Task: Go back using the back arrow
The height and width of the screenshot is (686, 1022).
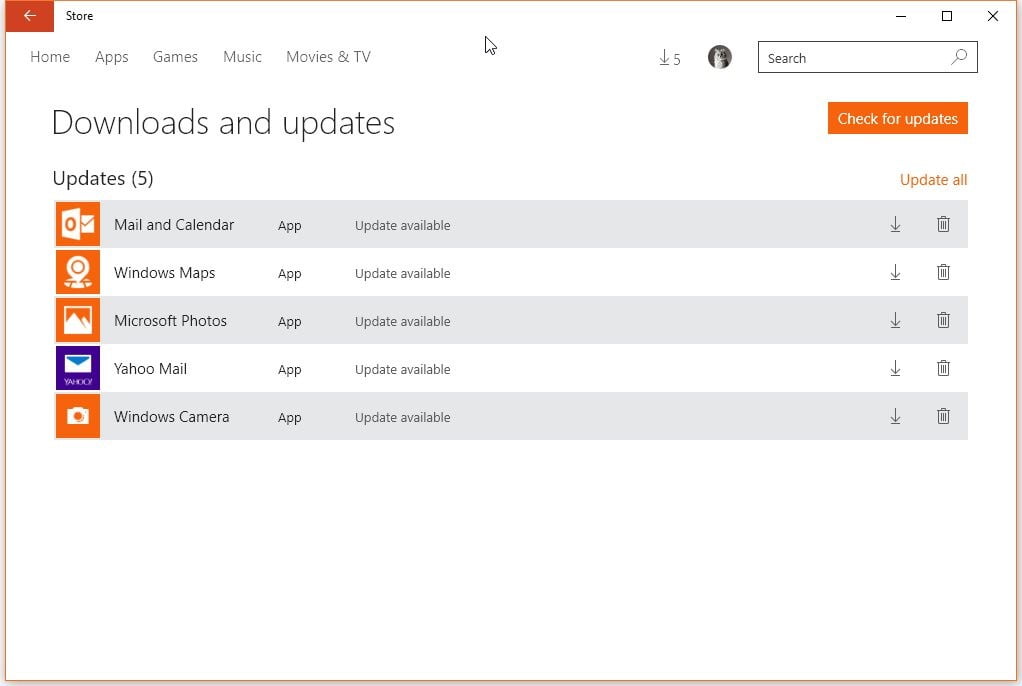Action: pyautogui.click(x=28, y=16)
